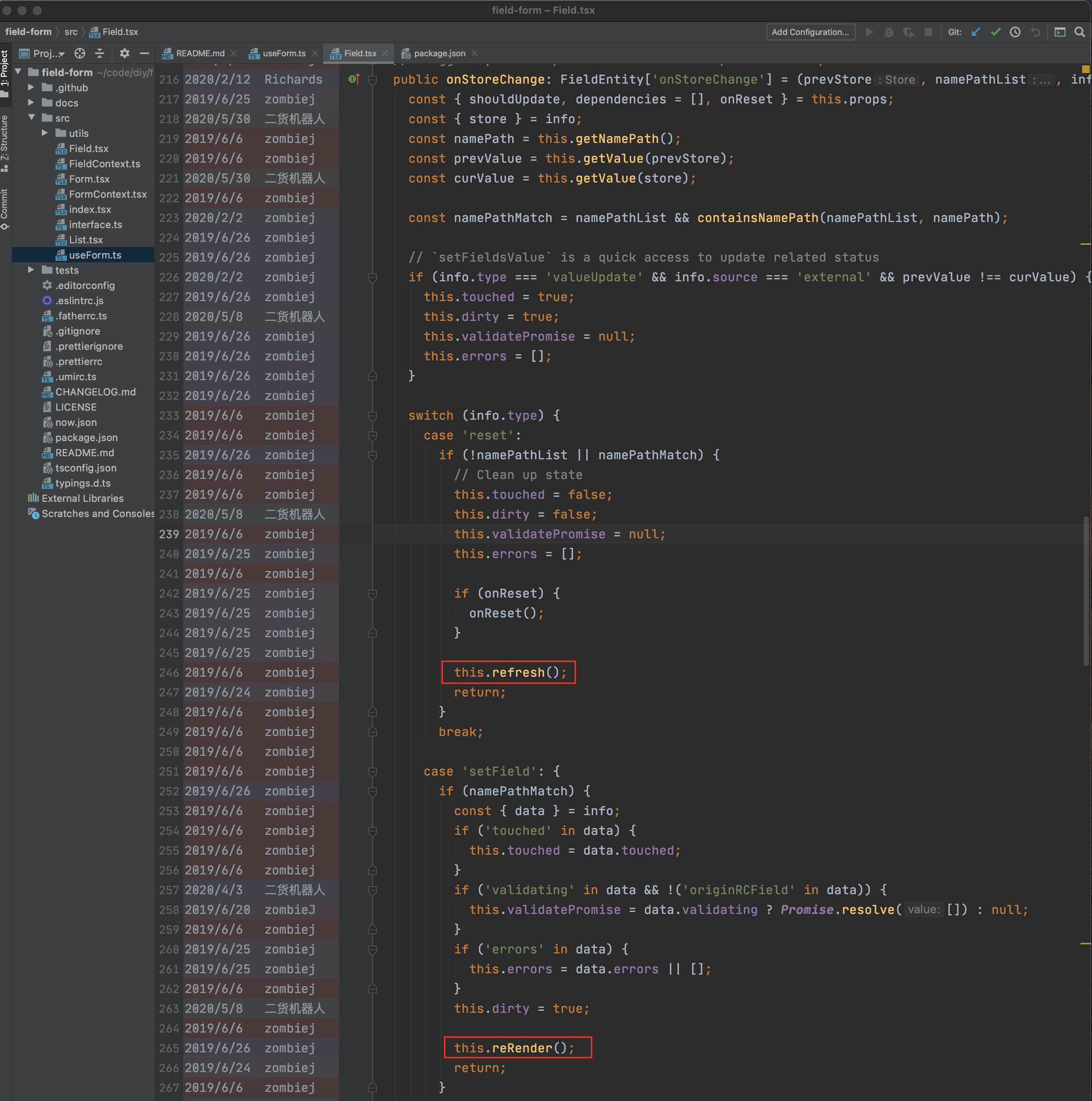The height and width of the screenshot is (1101, 1092).
Task: Commit changes via green checkmark Git icon
Action: [996, 32]
